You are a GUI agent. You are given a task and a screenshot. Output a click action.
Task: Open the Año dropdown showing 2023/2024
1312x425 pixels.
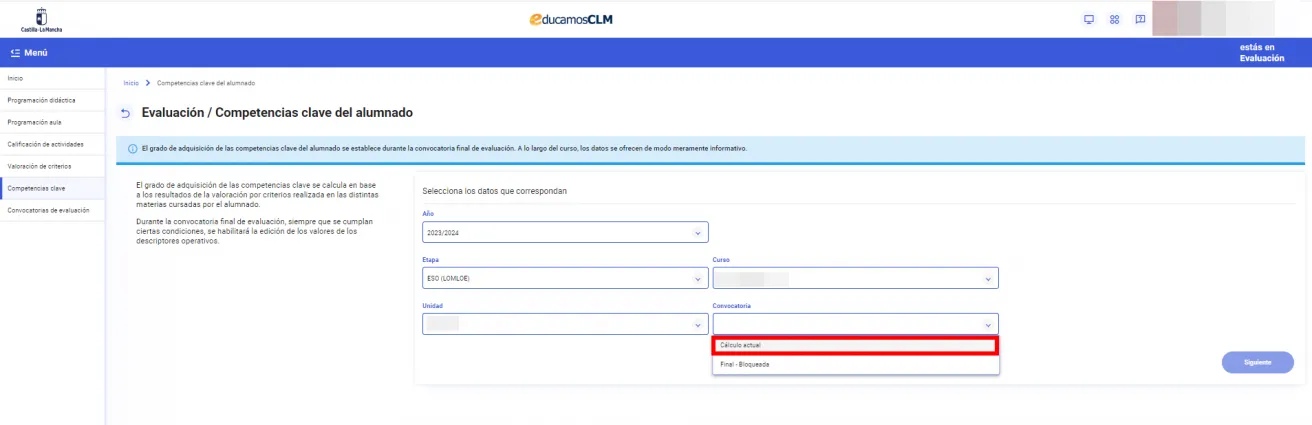565,232
